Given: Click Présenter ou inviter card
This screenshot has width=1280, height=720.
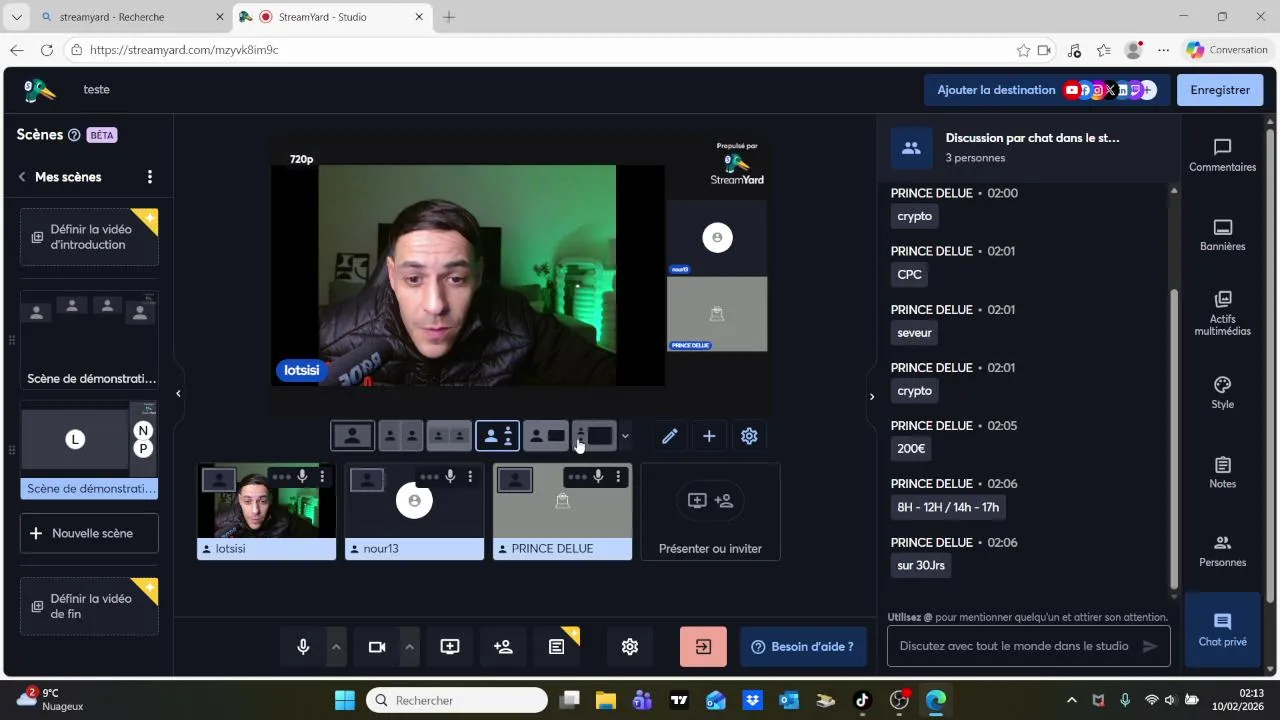Looking at the screenshot, I should pyautogui.click(x=710, y=511).
